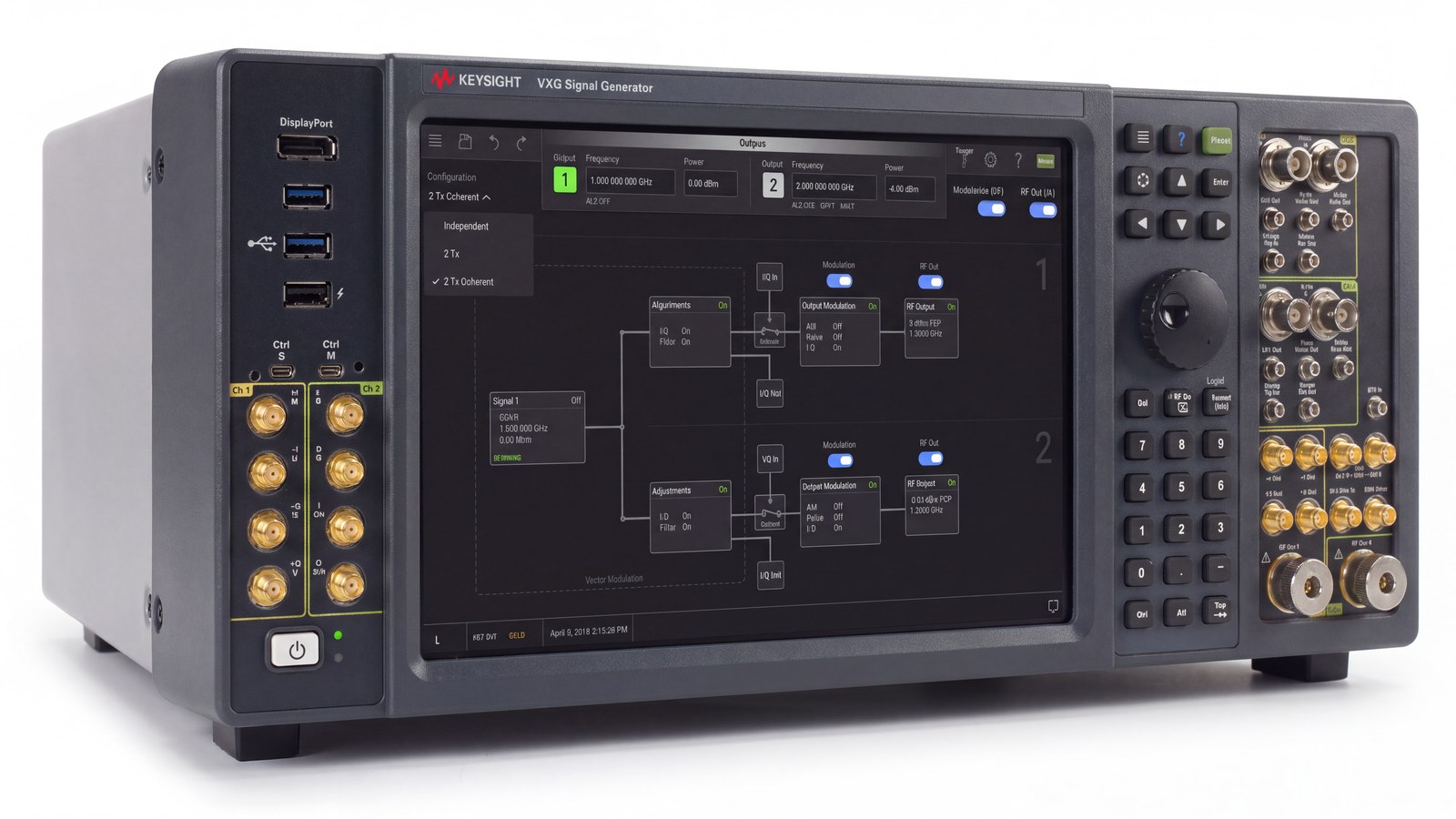1456x819 pixels.
Task: Select the white Output 2 indicator
Action: 773,186
